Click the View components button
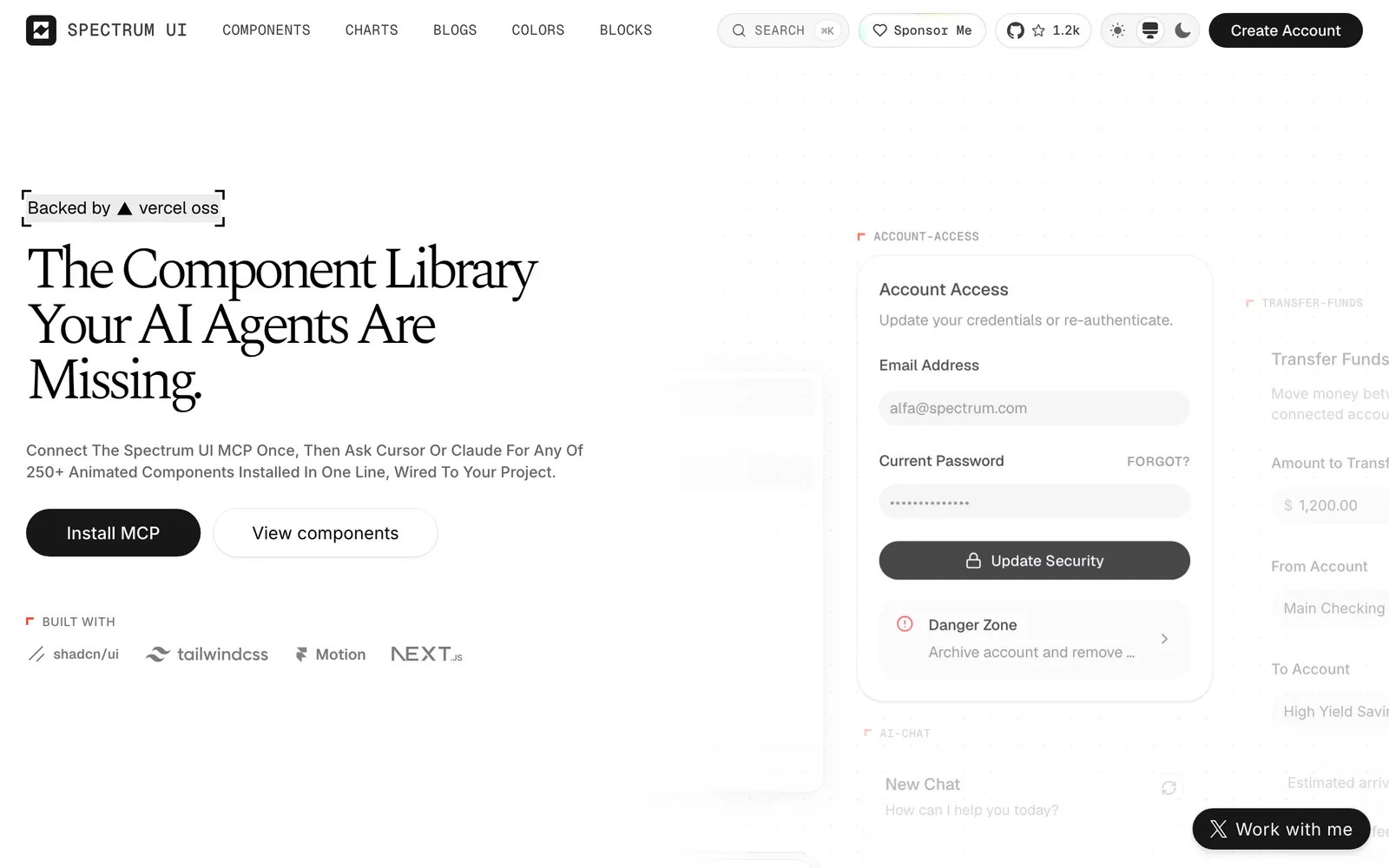 tap(326, 533)
